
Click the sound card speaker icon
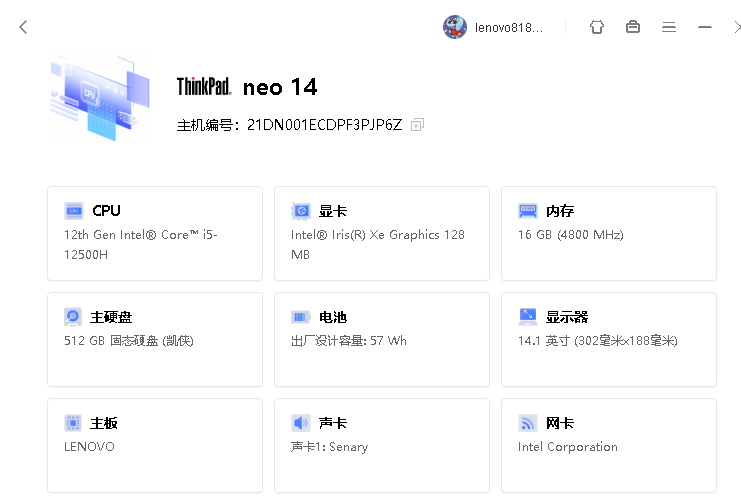pyautogui.click(x=301, y=423)
